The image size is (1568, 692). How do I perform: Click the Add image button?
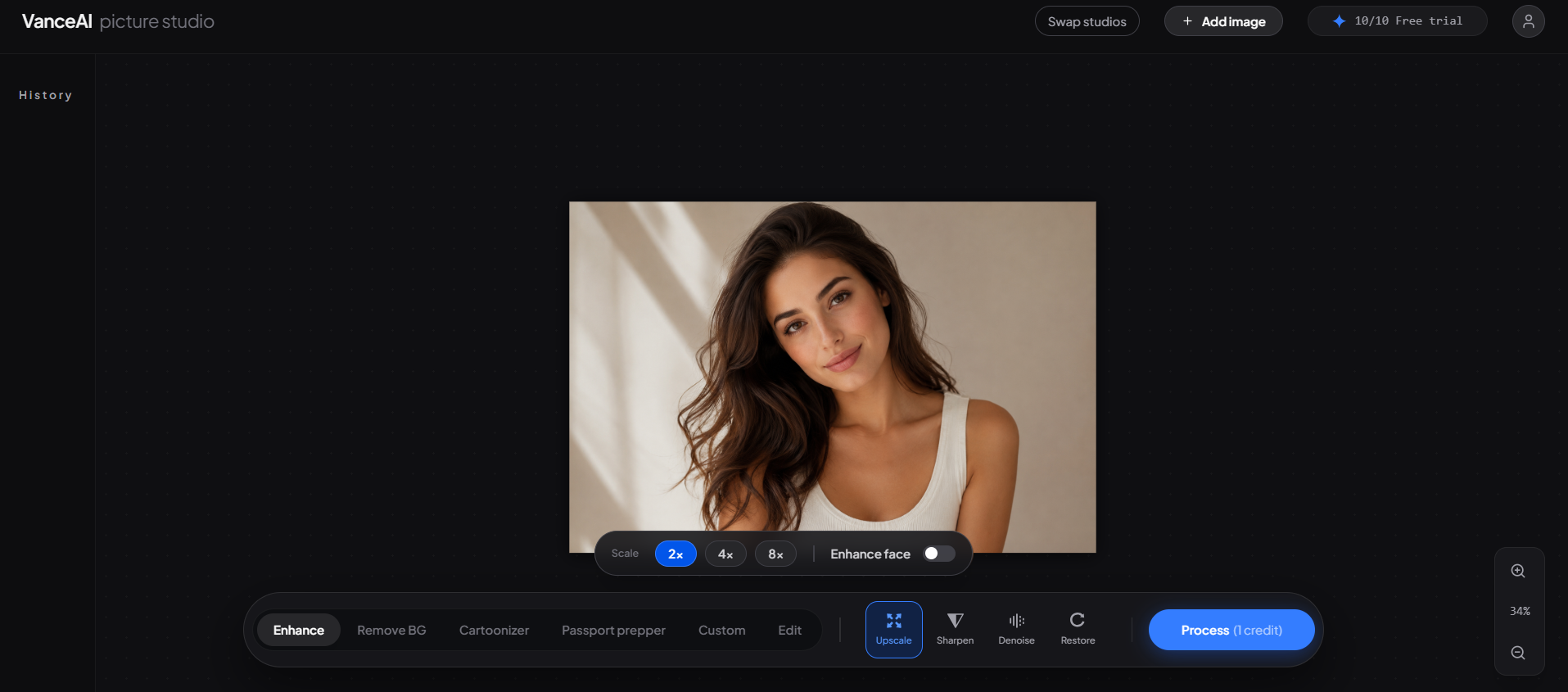pos(1223,21)
